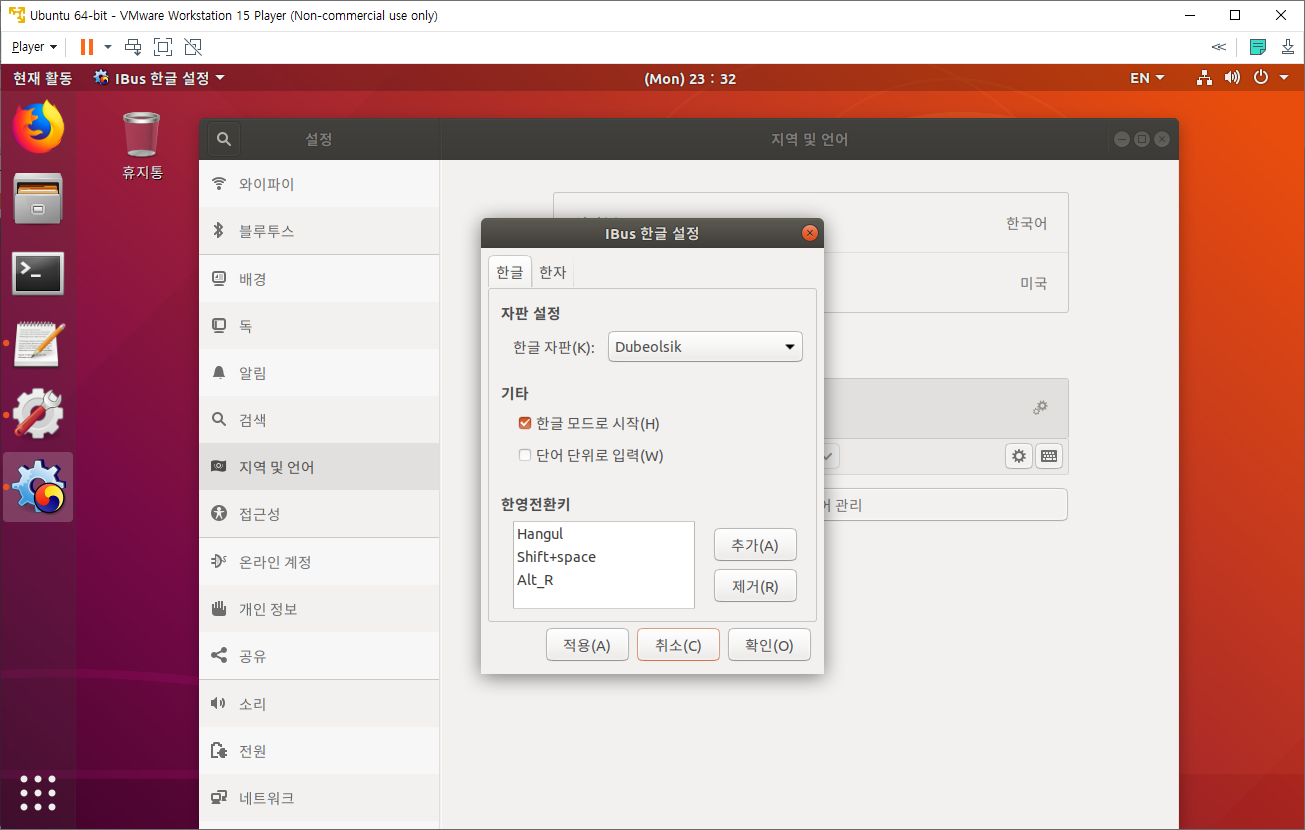Switch to 한글 tab
1305x830 pixels.
[510, 272]
